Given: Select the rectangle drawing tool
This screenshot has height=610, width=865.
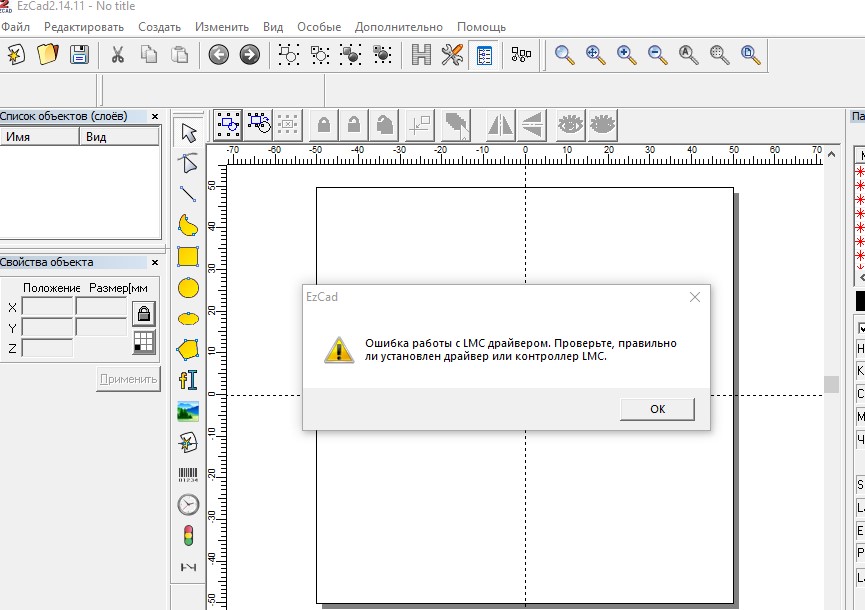Looking at the screenshot, I should click(x=188, y=257).
